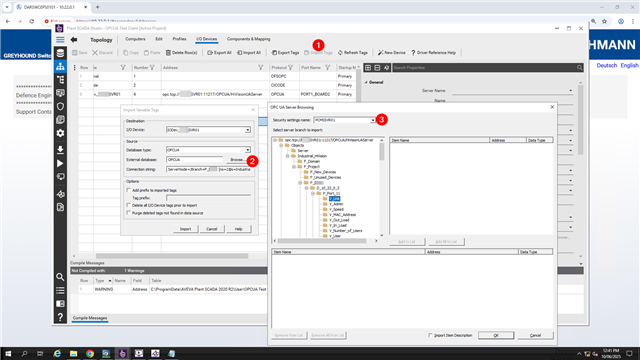Tick Delete all I/O Device tags prior checkbox
Screen dimensions: 640x360
point(129,205)
